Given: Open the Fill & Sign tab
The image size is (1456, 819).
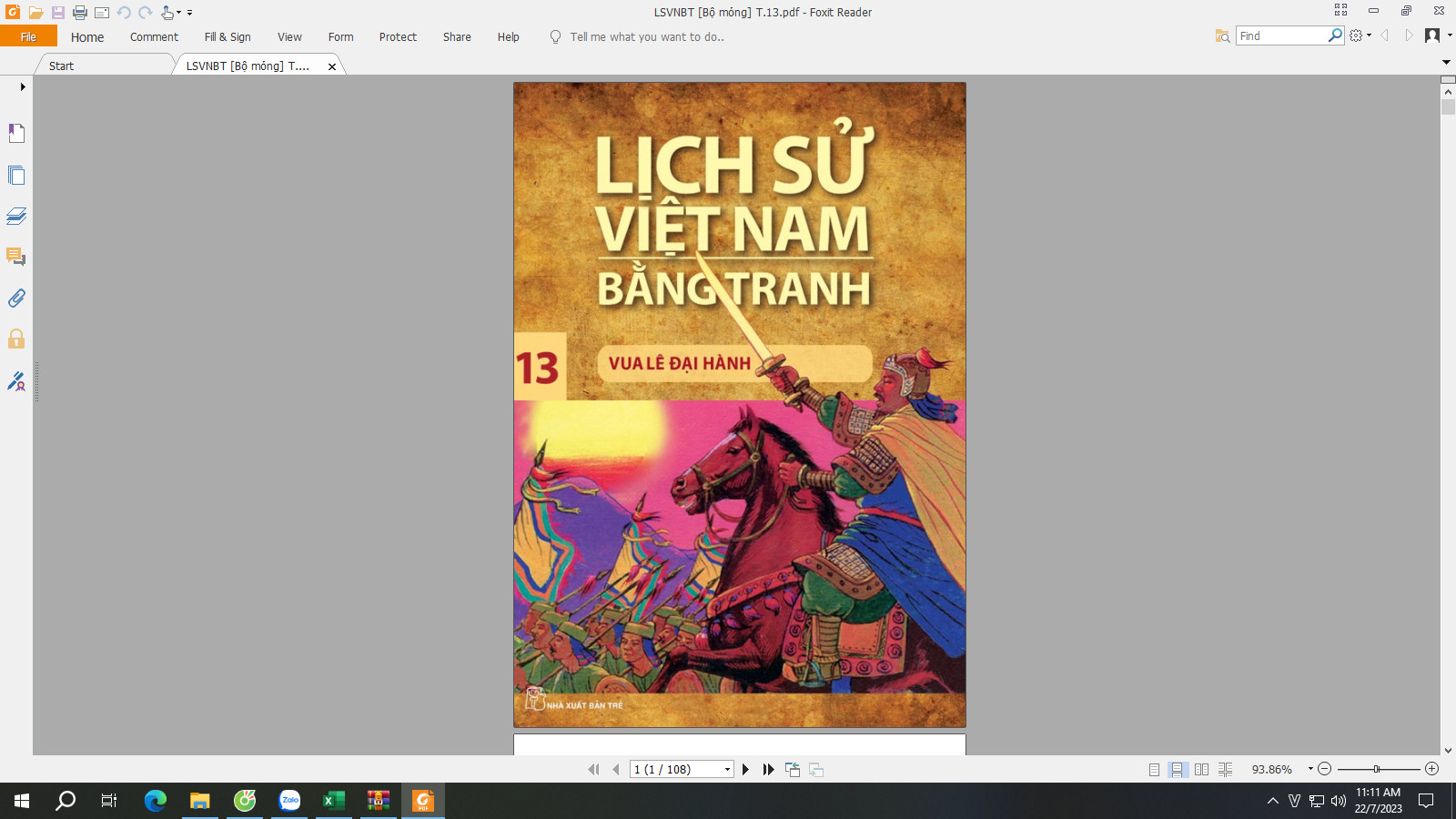Looking at the screenshot, I should click(x=227, y=37).
